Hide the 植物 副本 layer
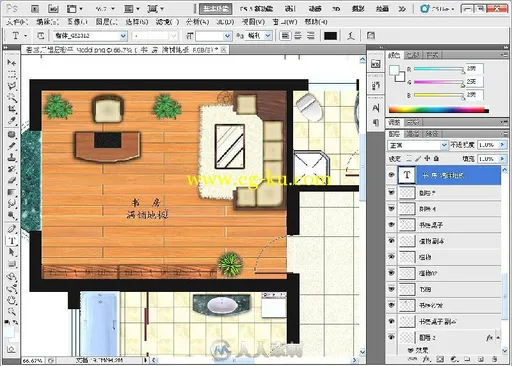The width and height of the screenshot is (512, 366). click(392, 241)
